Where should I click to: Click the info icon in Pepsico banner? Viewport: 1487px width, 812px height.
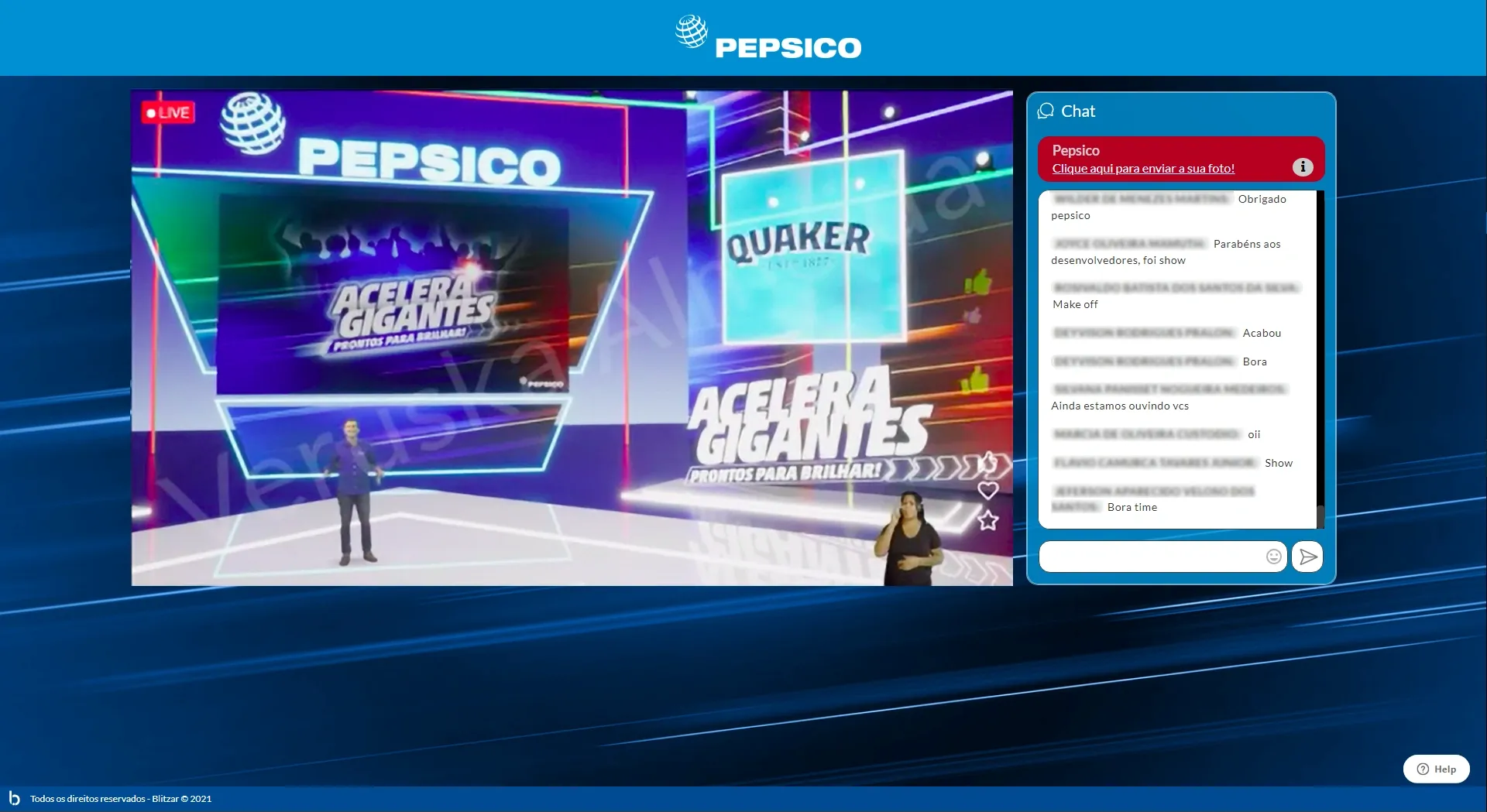1303,166
